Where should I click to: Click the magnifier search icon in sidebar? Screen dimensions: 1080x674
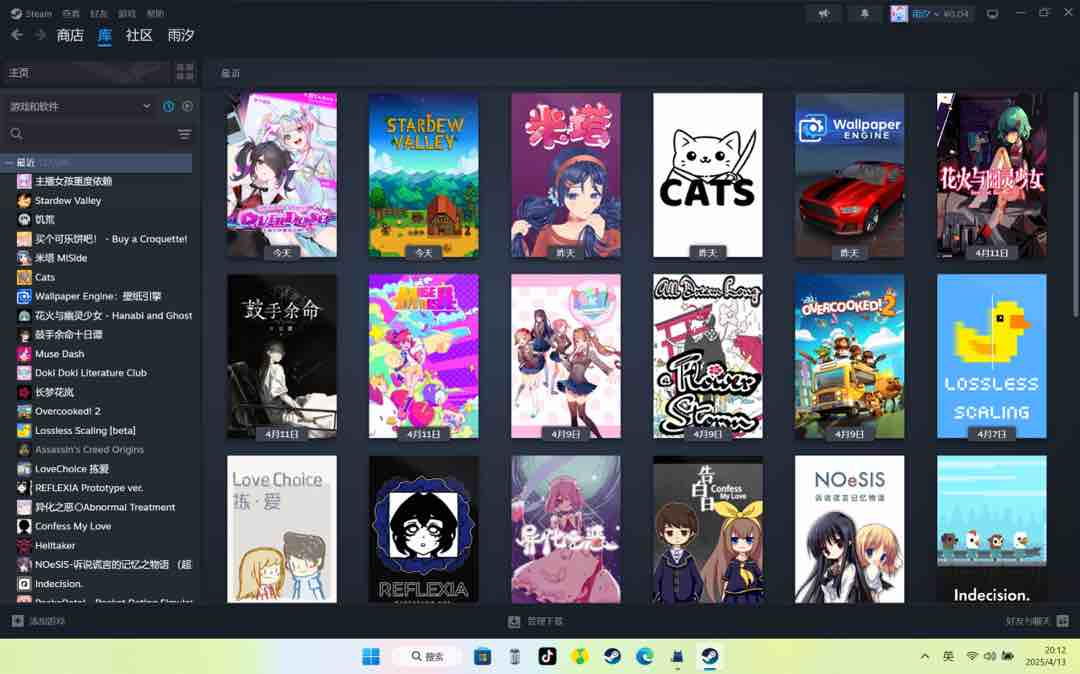[17, 134]
